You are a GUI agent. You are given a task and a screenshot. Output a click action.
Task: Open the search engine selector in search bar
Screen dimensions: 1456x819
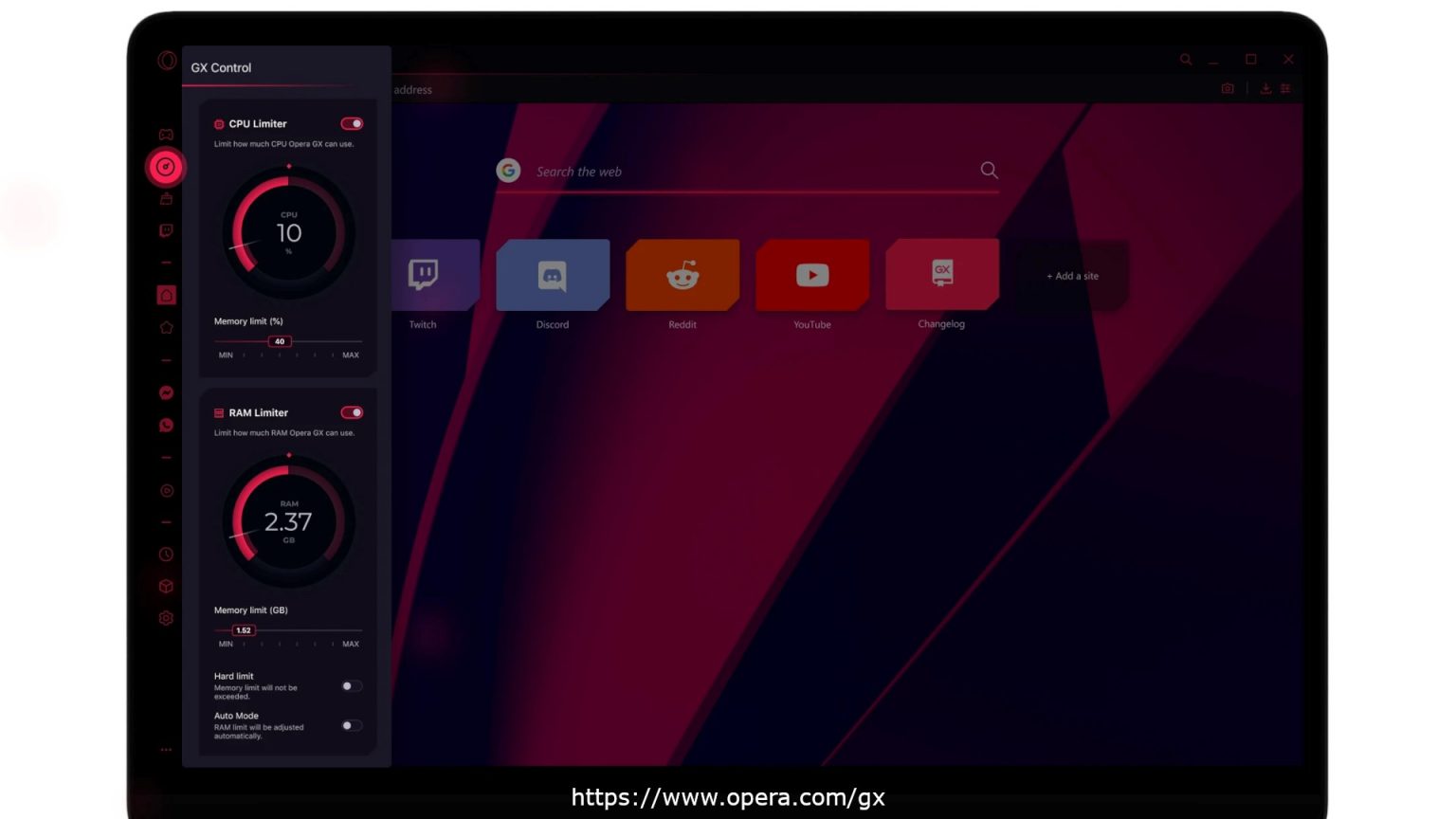(509, 171)
